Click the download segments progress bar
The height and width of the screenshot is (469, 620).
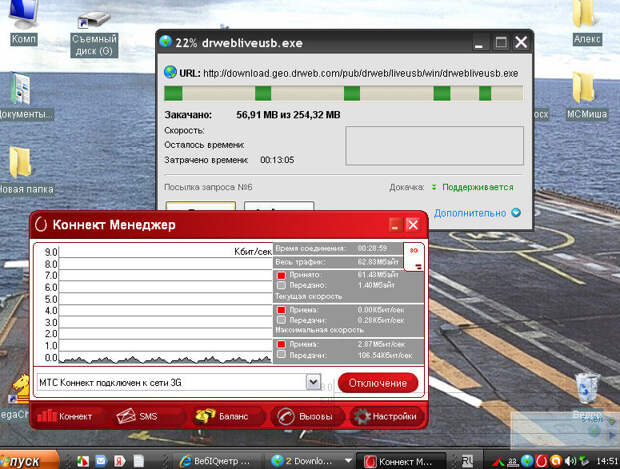click(343, 94)
